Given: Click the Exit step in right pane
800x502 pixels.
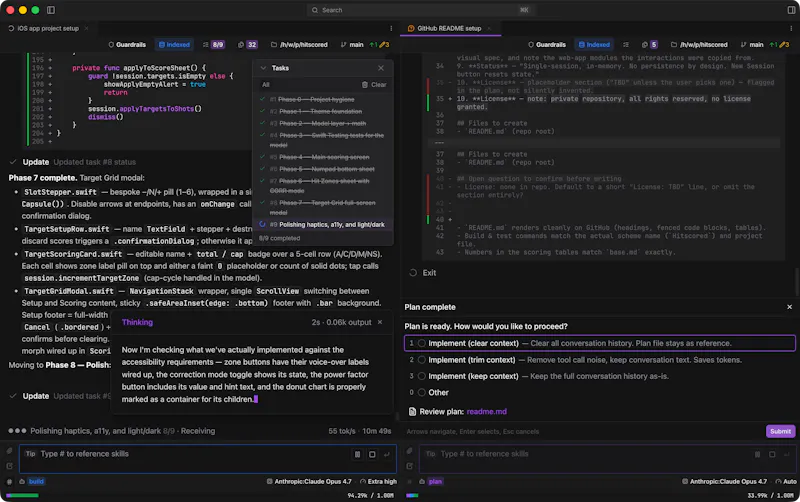Looking at the screenshot, I should [x=423, y=273].
